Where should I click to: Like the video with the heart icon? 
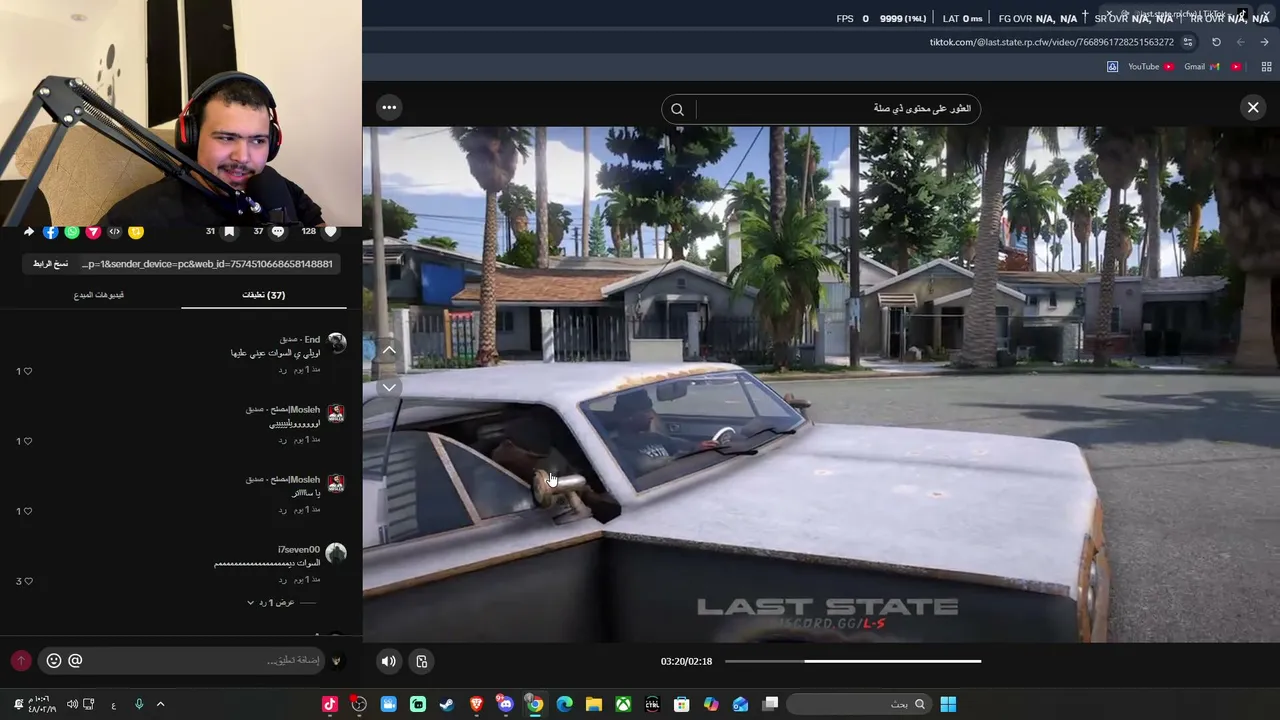click(330, 231)
